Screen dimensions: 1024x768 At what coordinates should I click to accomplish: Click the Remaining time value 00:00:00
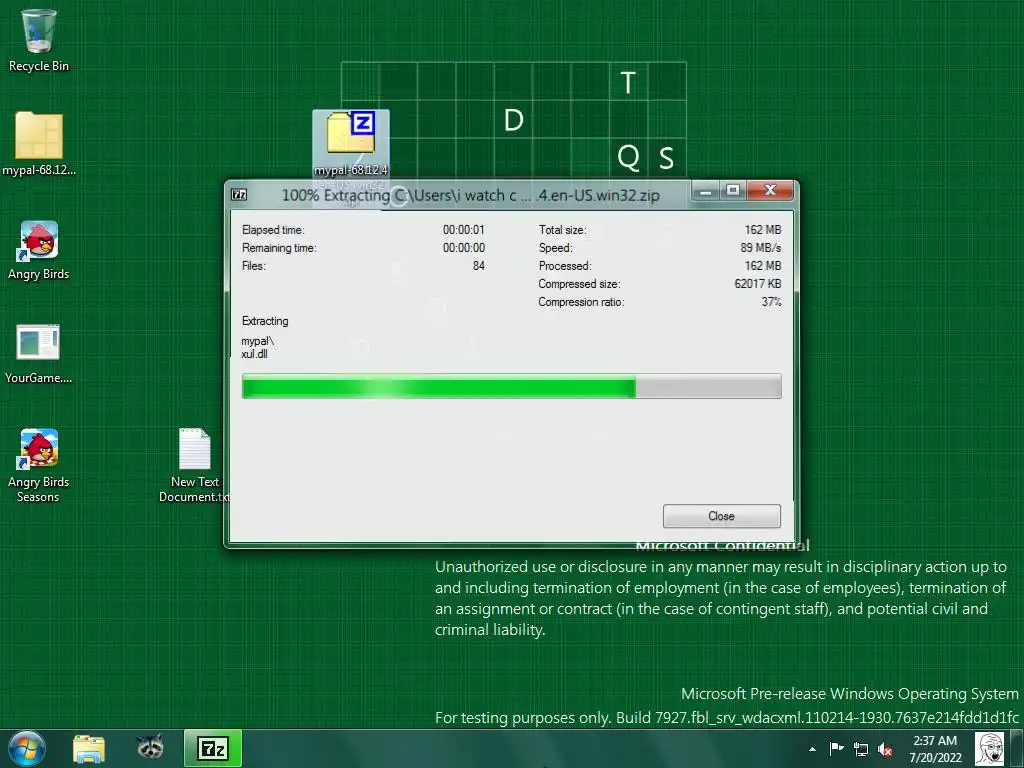pos(464,248)
